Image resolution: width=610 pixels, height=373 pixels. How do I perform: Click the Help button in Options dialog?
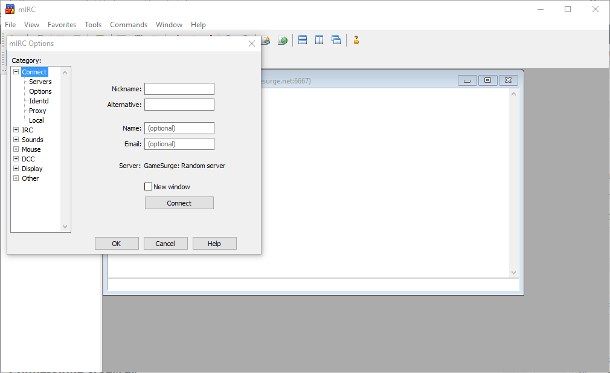[x=214, y=243]
